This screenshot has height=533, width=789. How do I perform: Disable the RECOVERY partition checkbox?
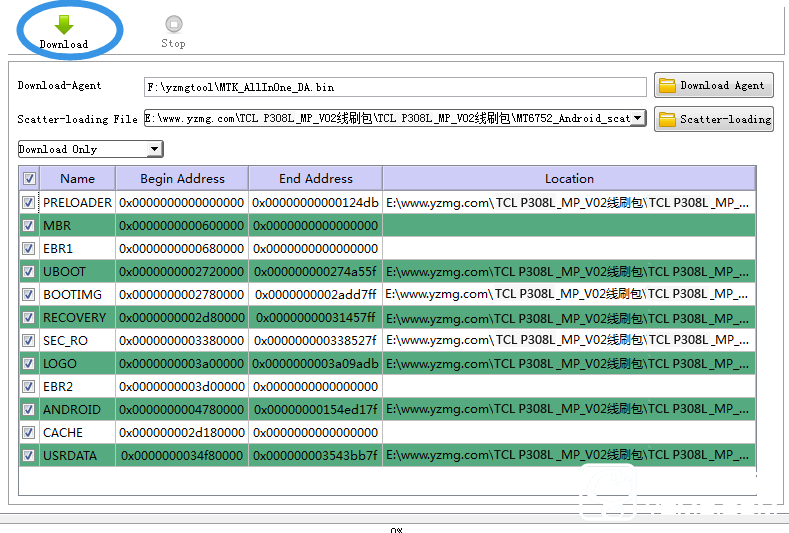pos(29,318)
